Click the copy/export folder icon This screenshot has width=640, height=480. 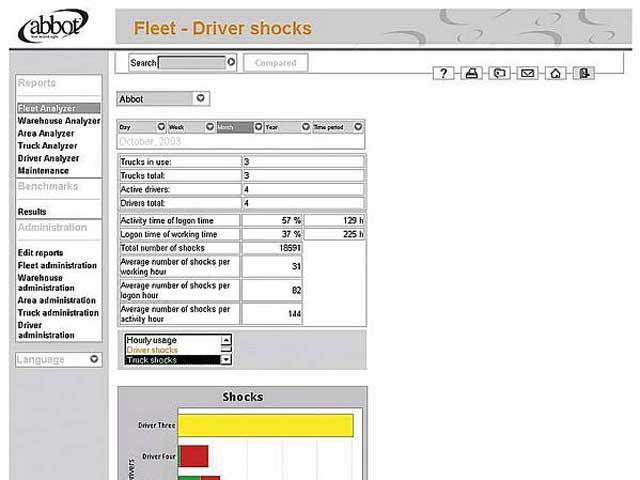[x=500, y=73]
